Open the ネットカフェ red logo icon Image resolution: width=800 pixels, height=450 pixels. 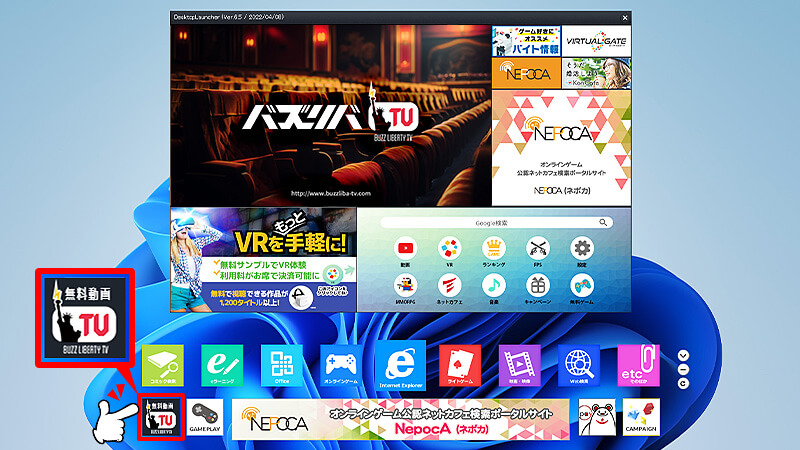(x=449, y=286)
